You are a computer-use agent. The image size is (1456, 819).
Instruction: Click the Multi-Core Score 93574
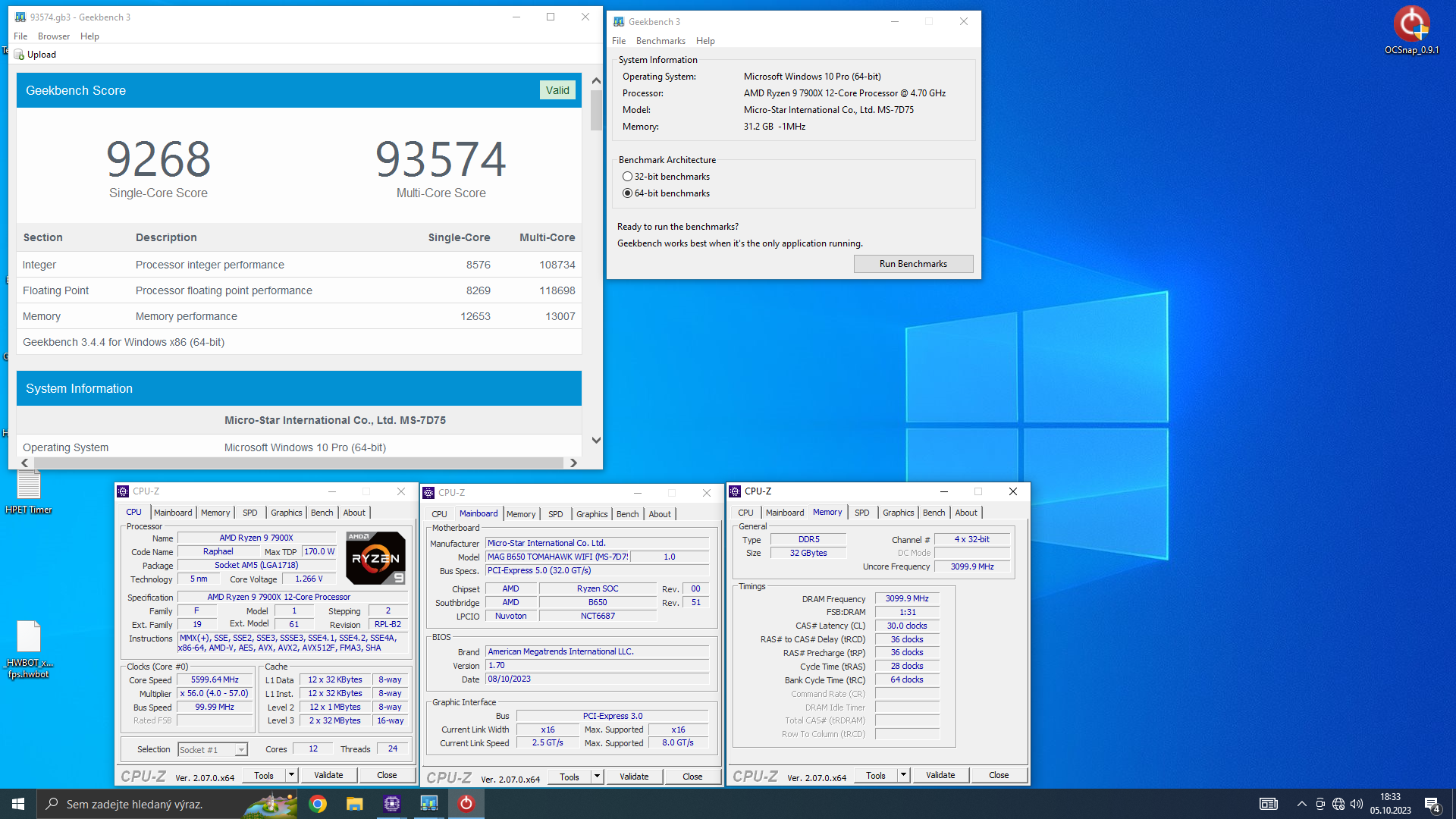pos(441,159)
